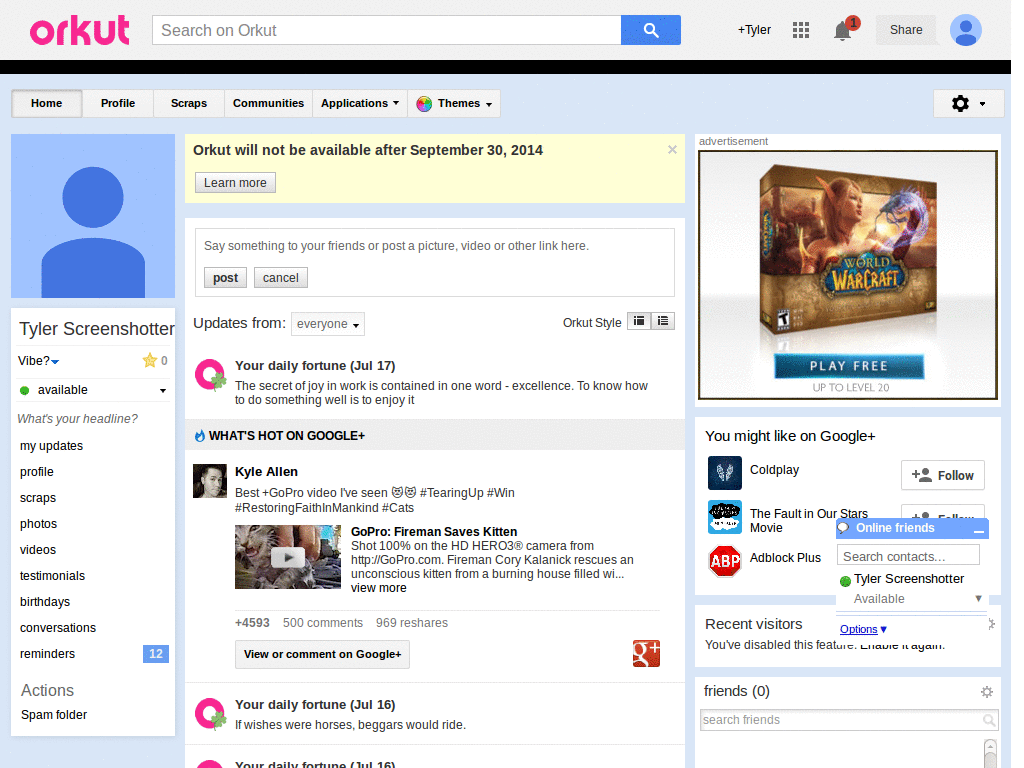
Task: Click View or comment on Google+
Action: tap(322, 654)
